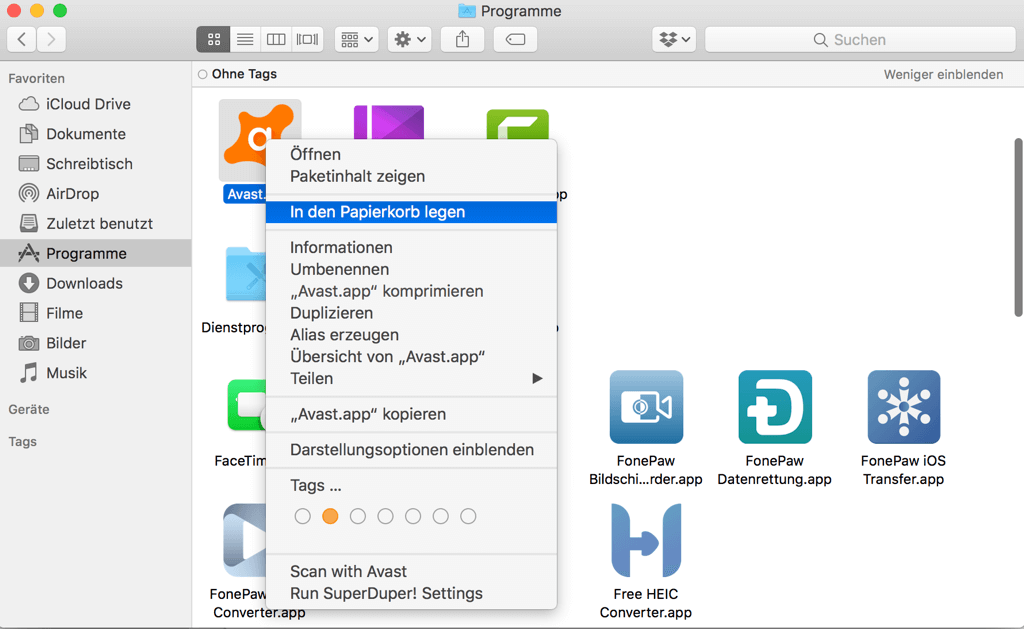Viewport: 1024px width, 629px height.
Task: Select Programme in the sidebar
Action: 95,253
